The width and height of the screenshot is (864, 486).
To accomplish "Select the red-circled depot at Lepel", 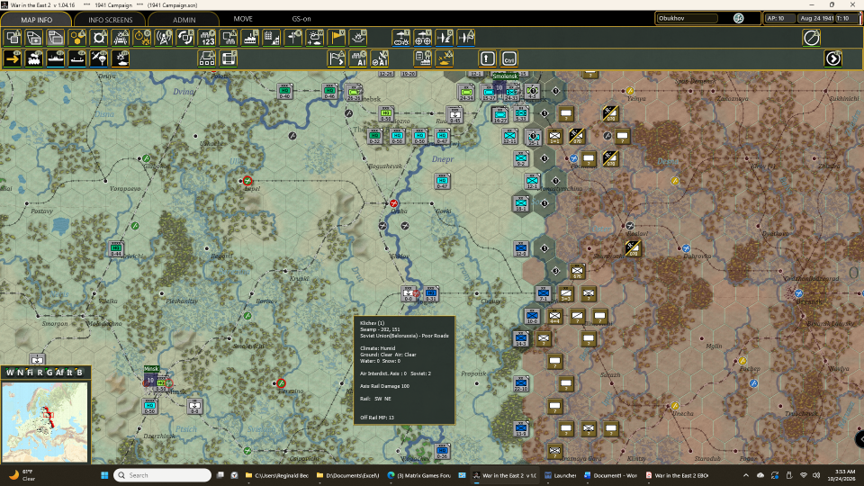I will pyautogui.click(x=247, y=181).
